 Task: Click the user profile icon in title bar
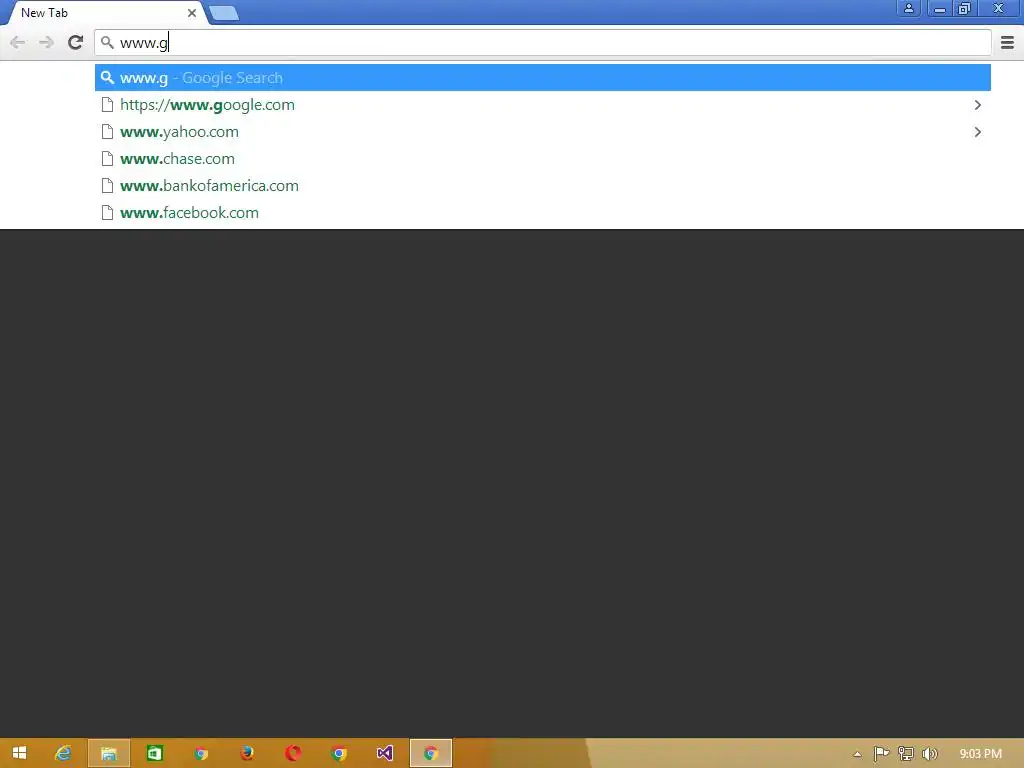click(908, 8)
